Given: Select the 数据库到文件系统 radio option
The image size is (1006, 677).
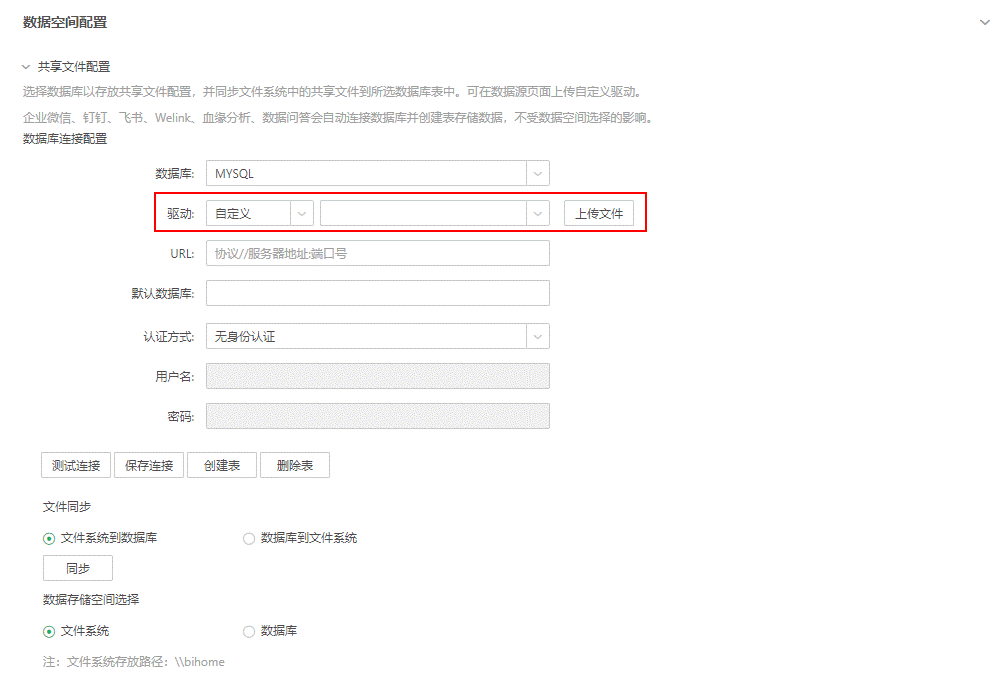Looking at the screenshot, I should (248, 538).
